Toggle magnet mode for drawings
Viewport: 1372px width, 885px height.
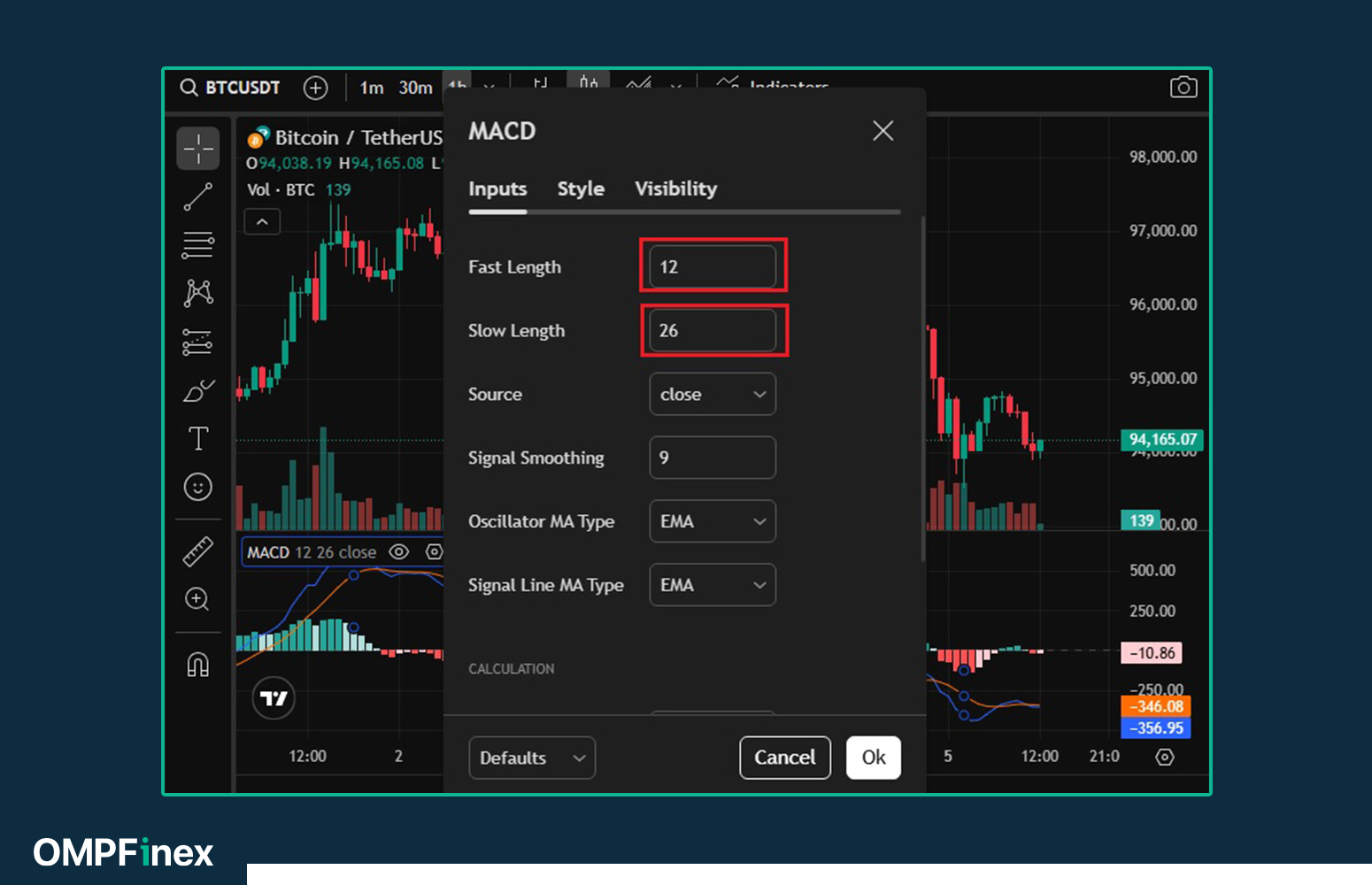point(197,665)
